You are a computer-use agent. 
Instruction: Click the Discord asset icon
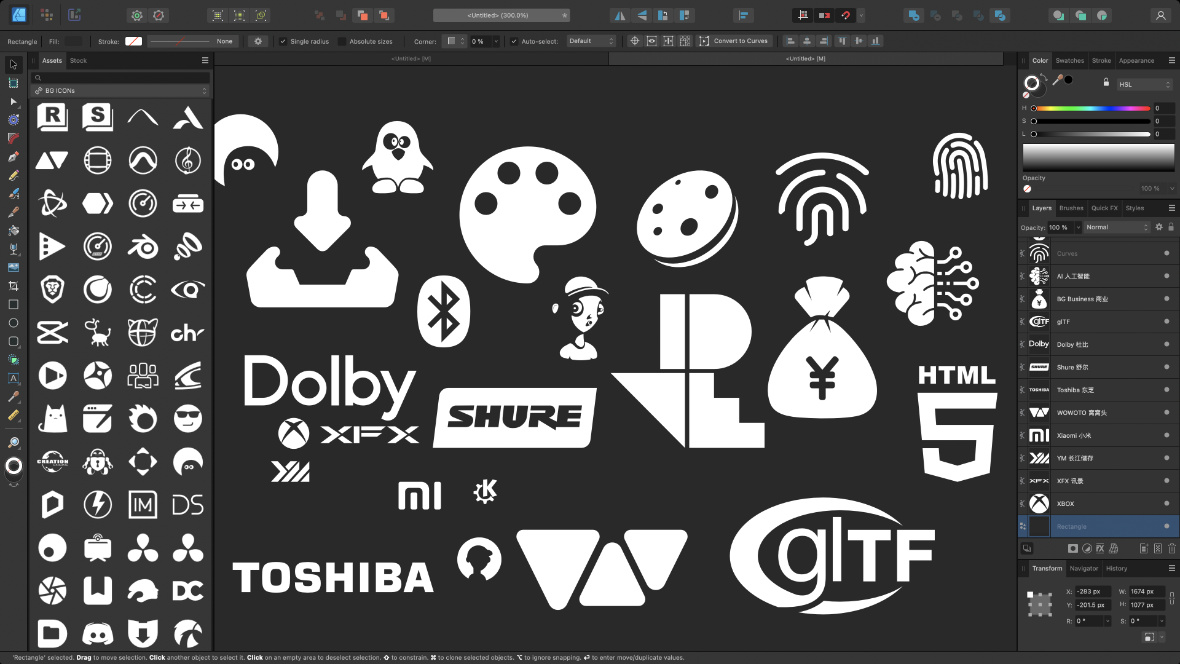click(97, 632)
